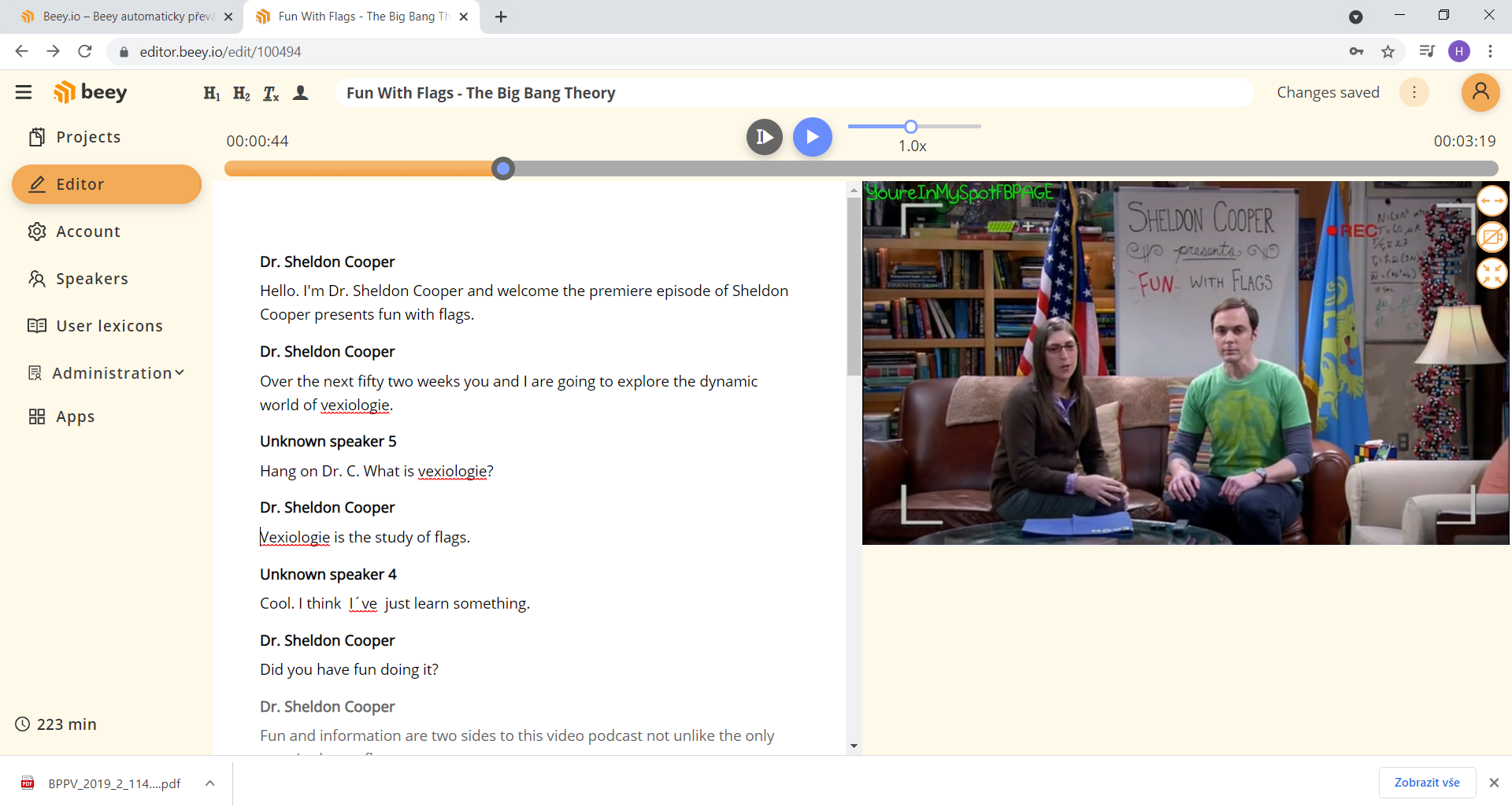
Task: Open the Speakers section
Action: (x=92, y=278)
